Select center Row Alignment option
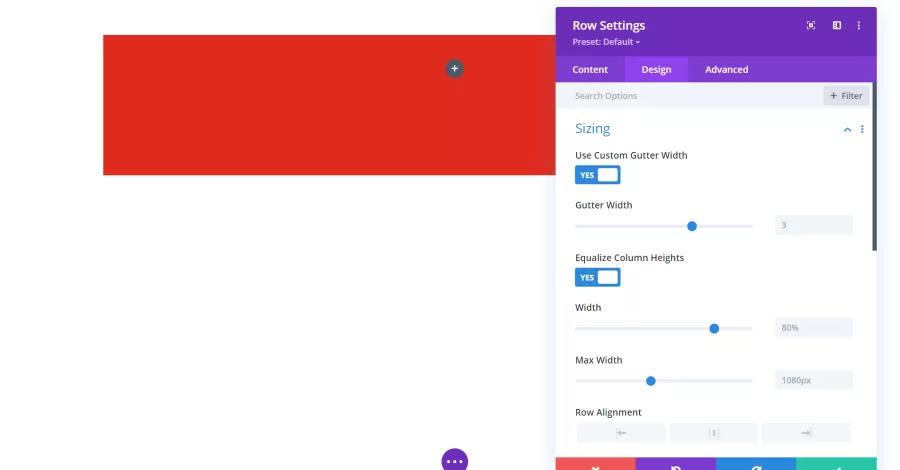 pos(713,433)
